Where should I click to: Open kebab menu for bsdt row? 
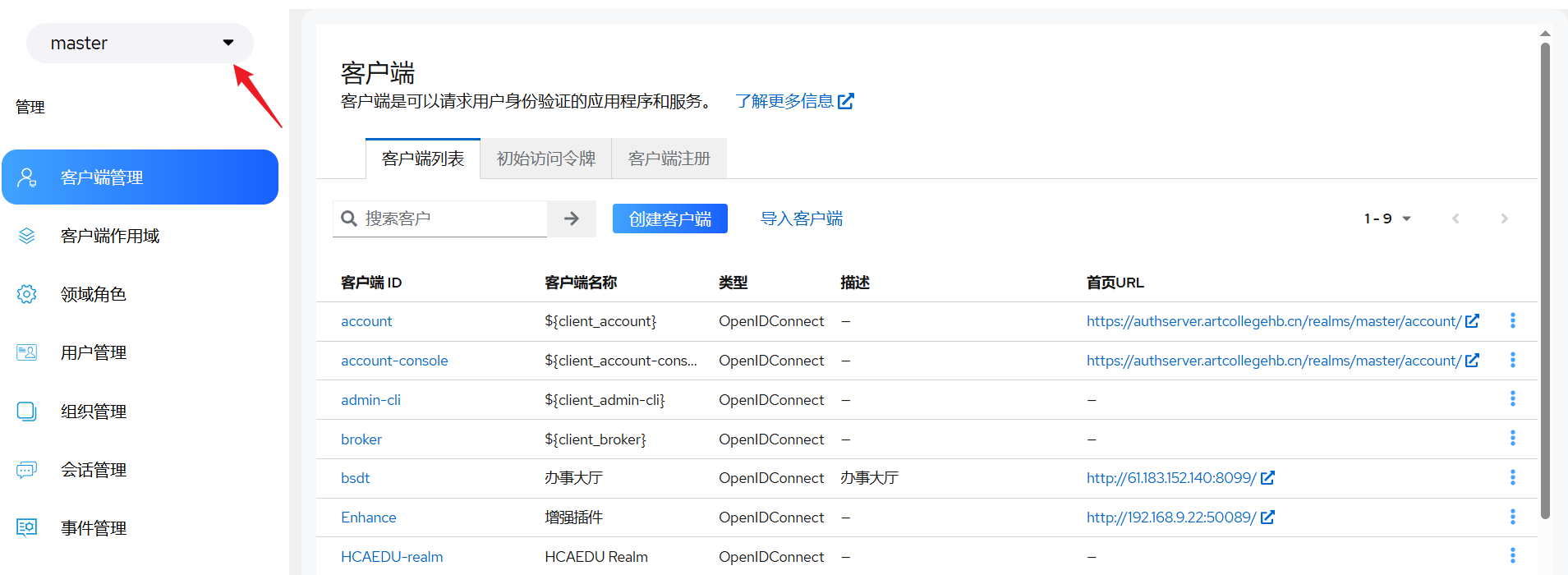pos(1512,478)
